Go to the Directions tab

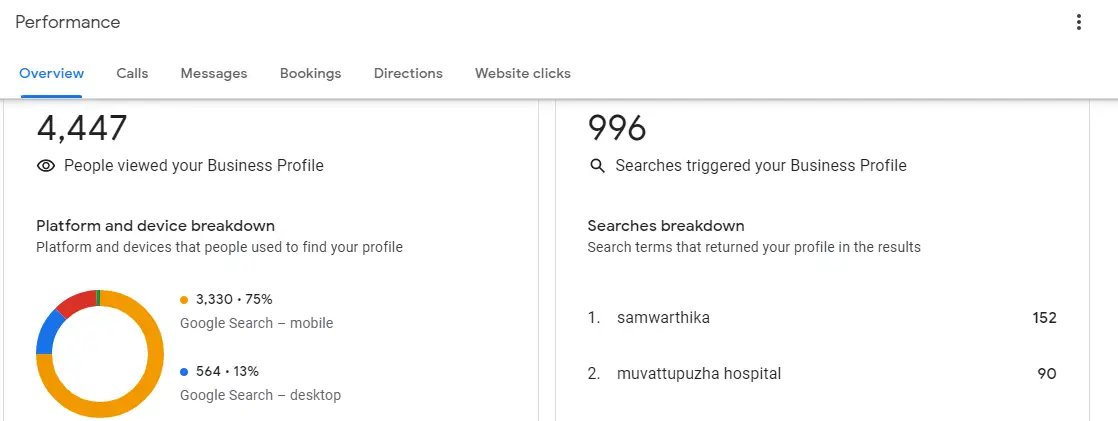click(x=408, y=73)
